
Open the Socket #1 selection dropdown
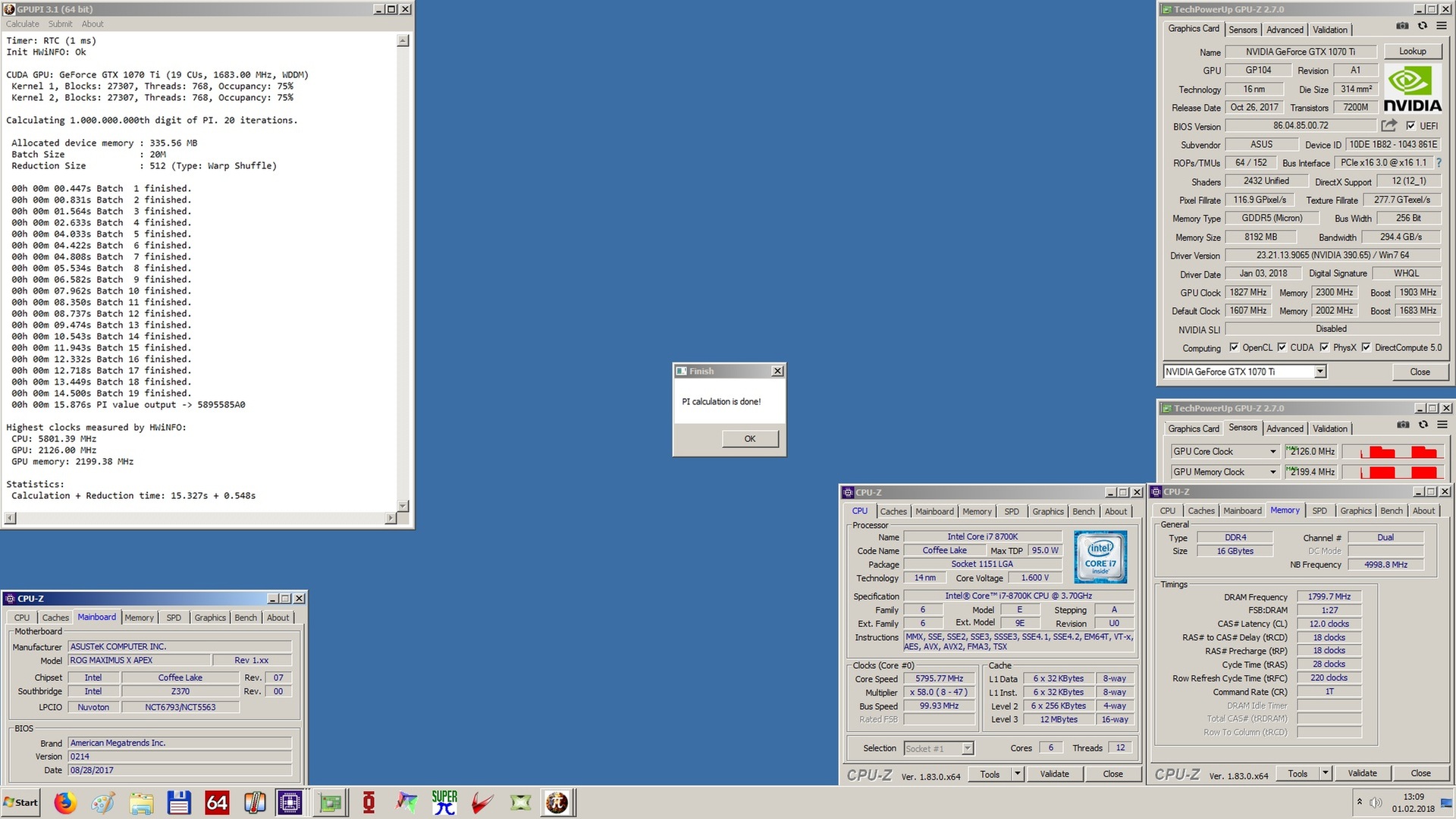[967, 748]
